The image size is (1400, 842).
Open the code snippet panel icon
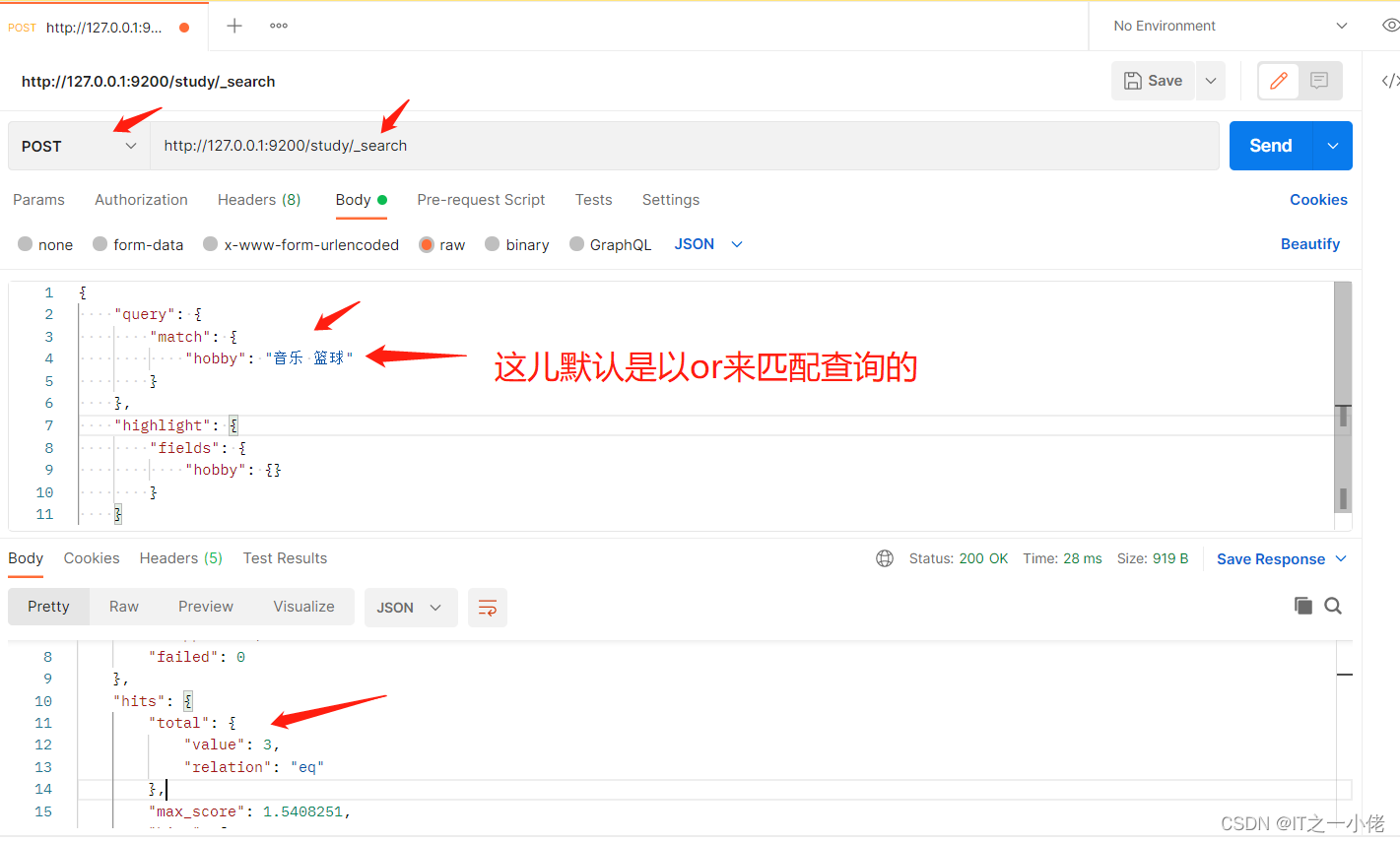click(1389, 81)
